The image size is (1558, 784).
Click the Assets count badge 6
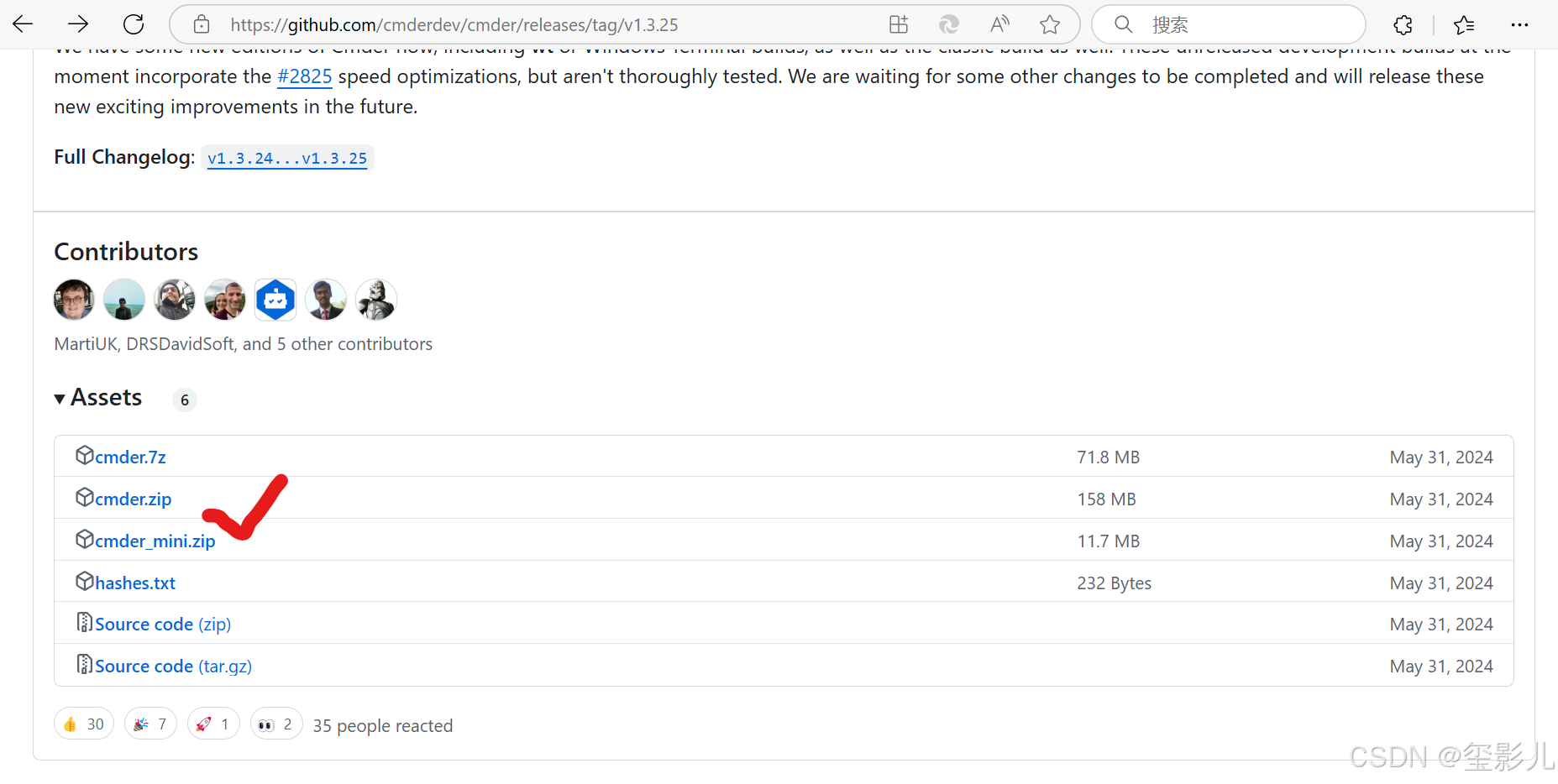pos(185,400)
